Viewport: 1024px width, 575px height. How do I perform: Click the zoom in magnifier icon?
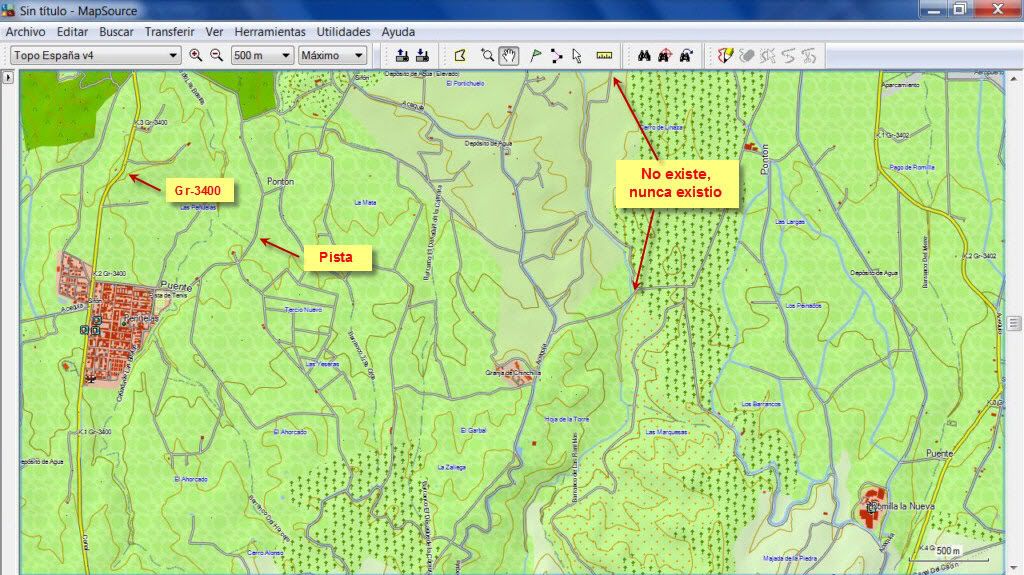[195, 56]
